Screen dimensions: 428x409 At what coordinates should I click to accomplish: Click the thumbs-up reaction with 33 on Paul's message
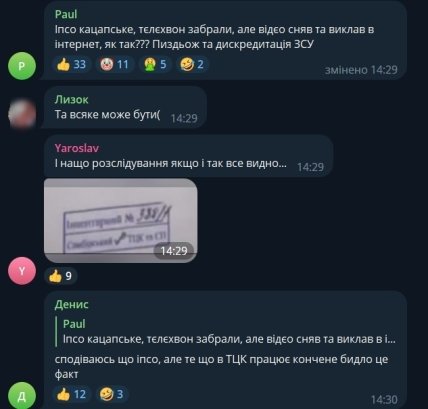pyautogui.click(x=71, y=64)
